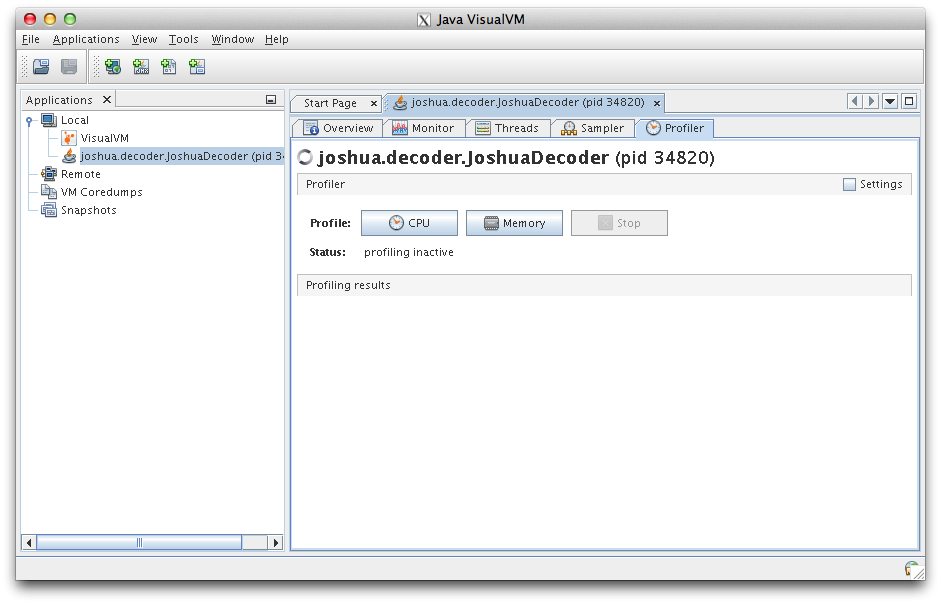Open the Applications menu
The width and height of the screenshot is (941, 604).
[x=86, y=40]
